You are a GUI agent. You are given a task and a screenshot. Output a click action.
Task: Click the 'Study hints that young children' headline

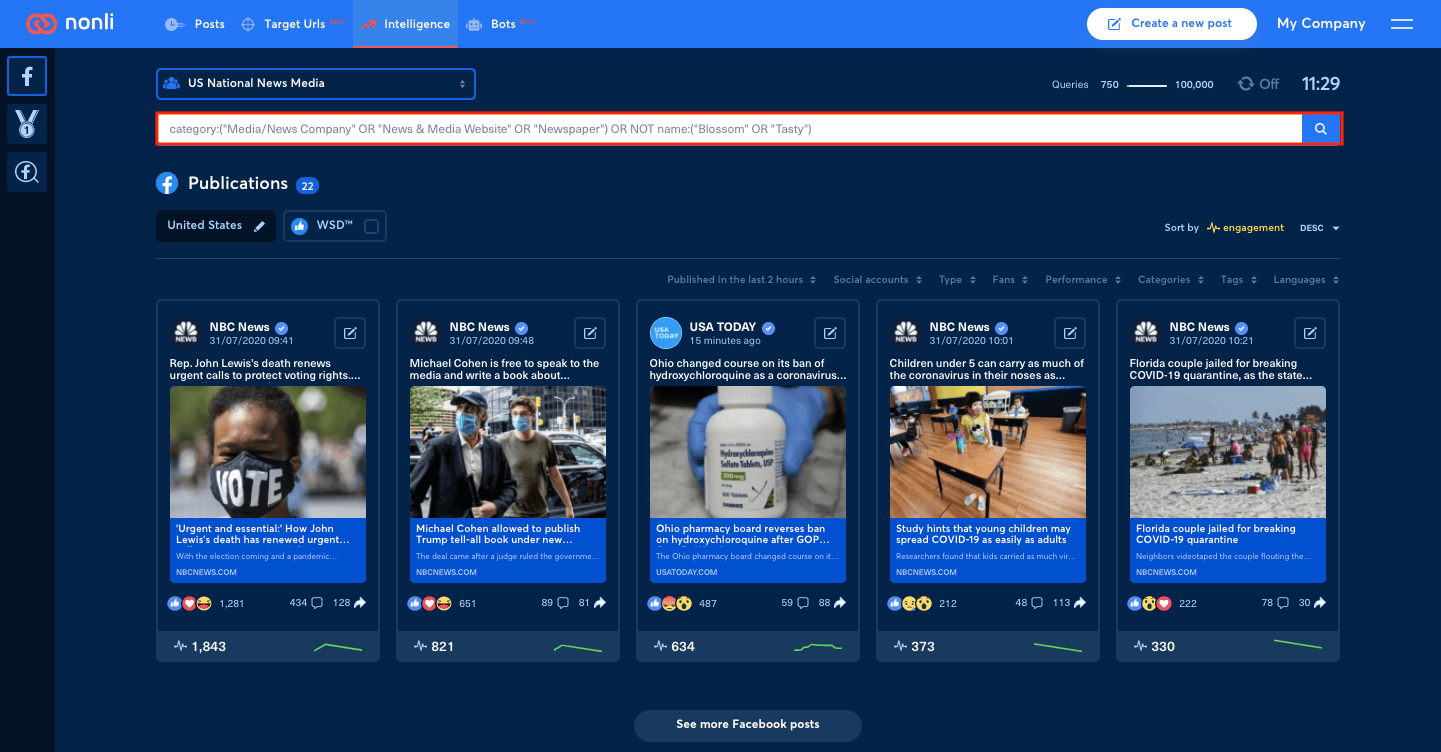984,534
